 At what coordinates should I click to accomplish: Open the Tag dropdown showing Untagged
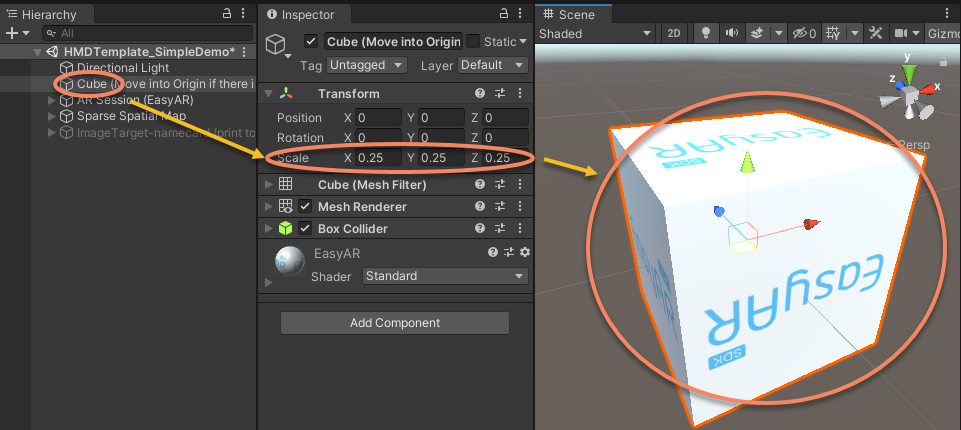point(367,65)
